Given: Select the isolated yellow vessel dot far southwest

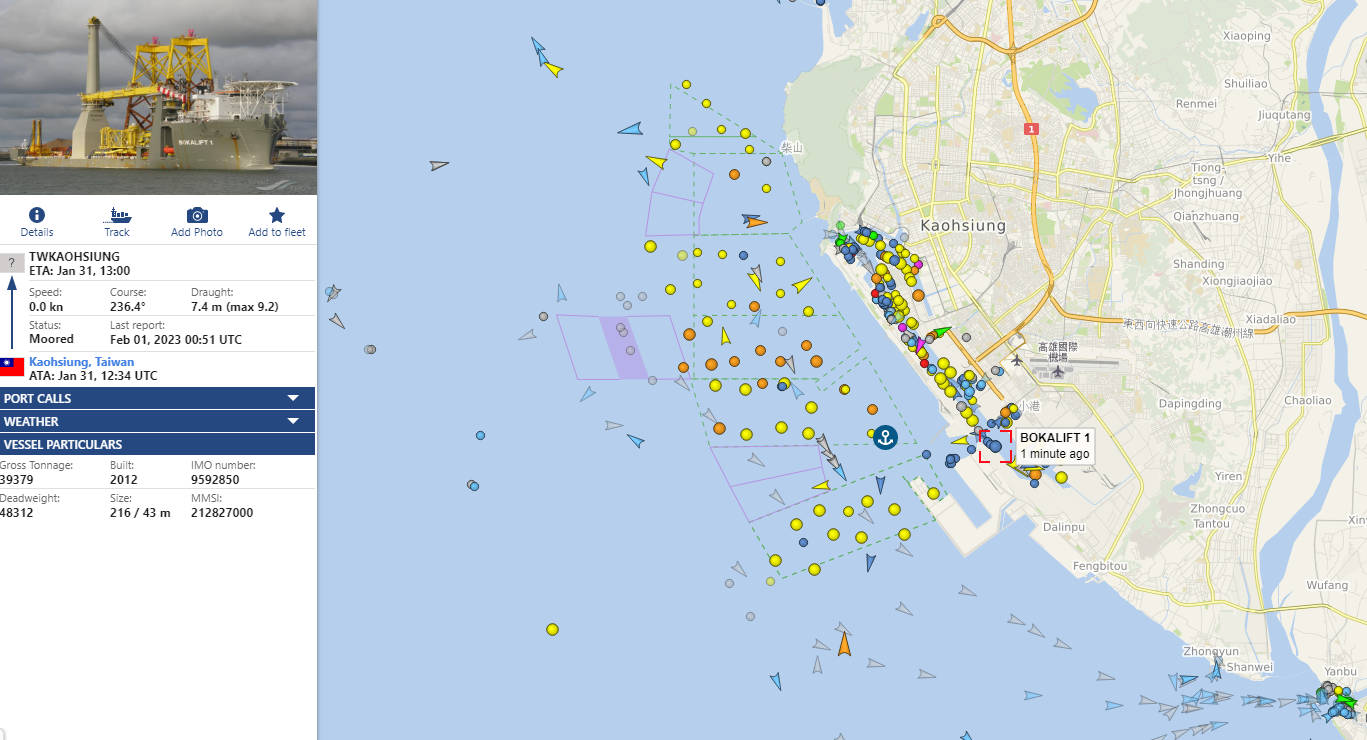Looking at the screenshot, I should (x=552, y=629).
